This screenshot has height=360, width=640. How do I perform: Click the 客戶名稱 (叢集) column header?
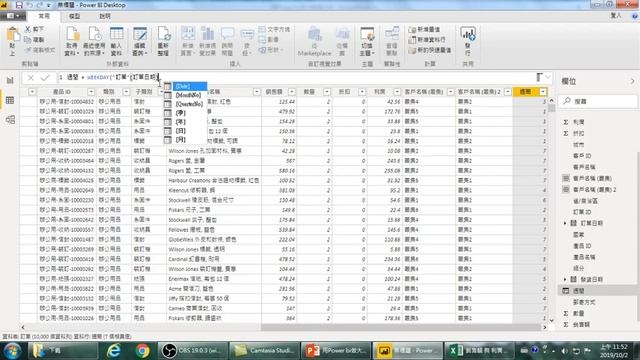tap(423, 92)
